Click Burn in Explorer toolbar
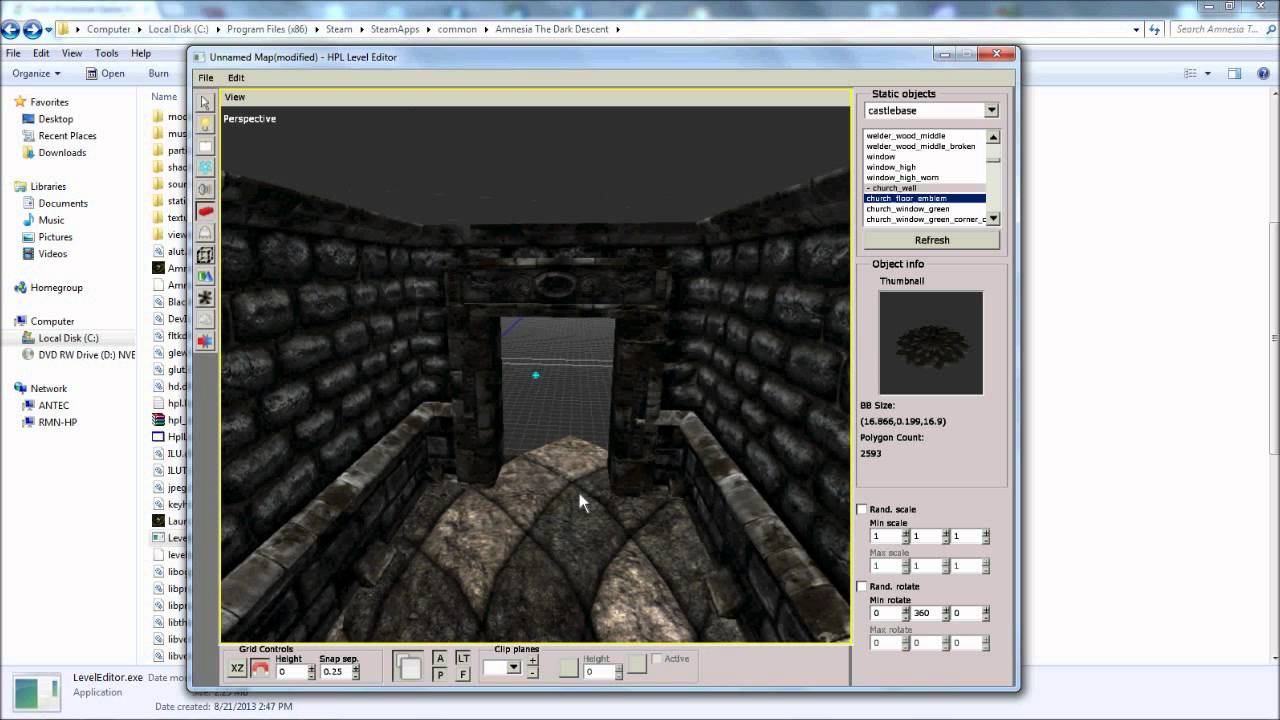Viewport: 1280px width, 720px height. 158,73
